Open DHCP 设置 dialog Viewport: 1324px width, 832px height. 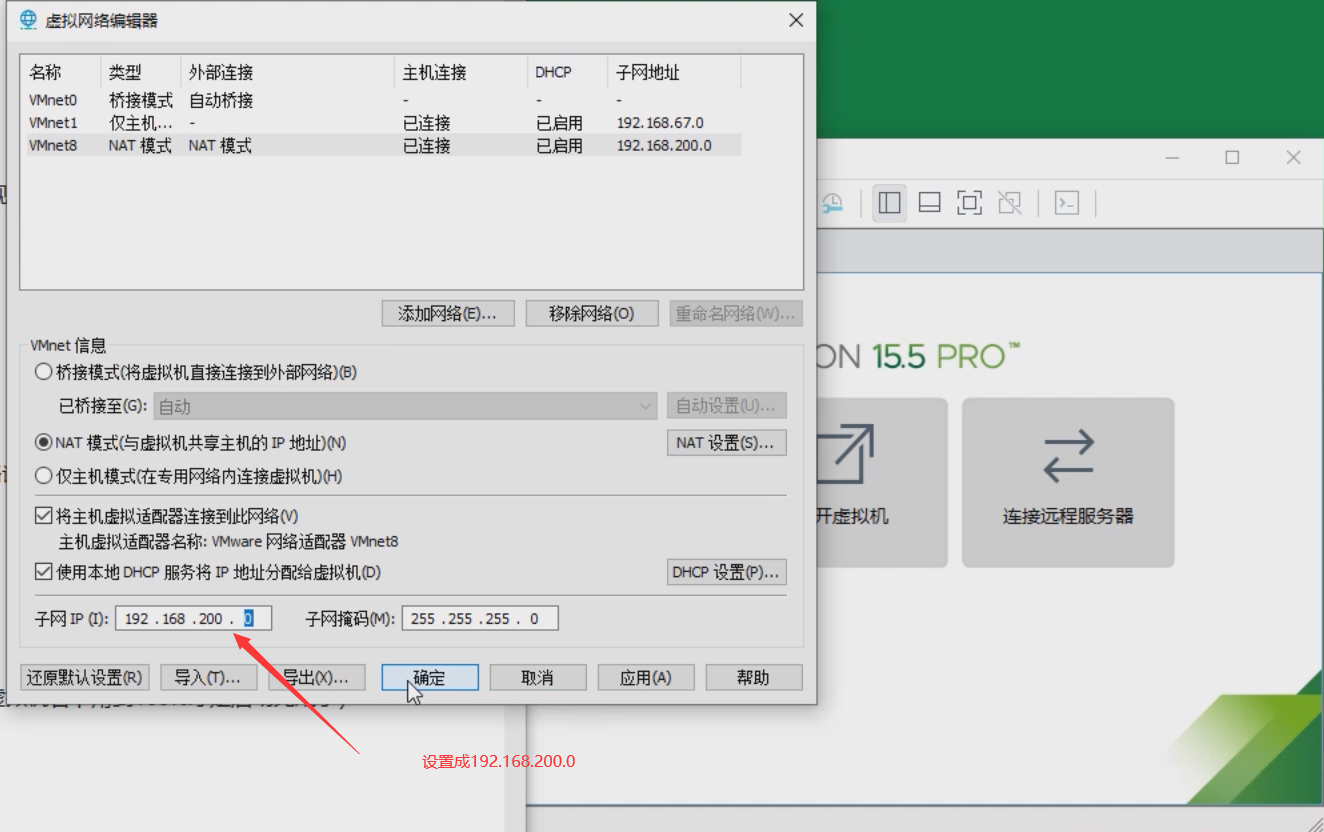coord(726,572)
